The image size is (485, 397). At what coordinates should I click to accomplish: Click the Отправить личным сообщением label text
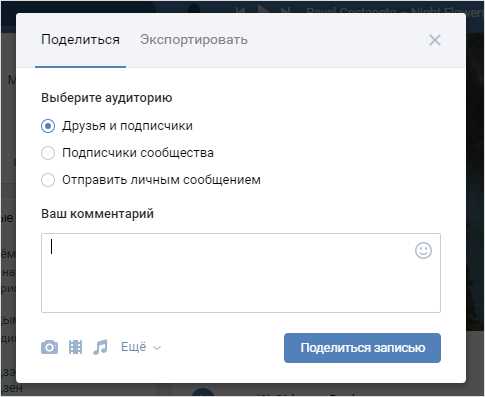click(161, 180)
